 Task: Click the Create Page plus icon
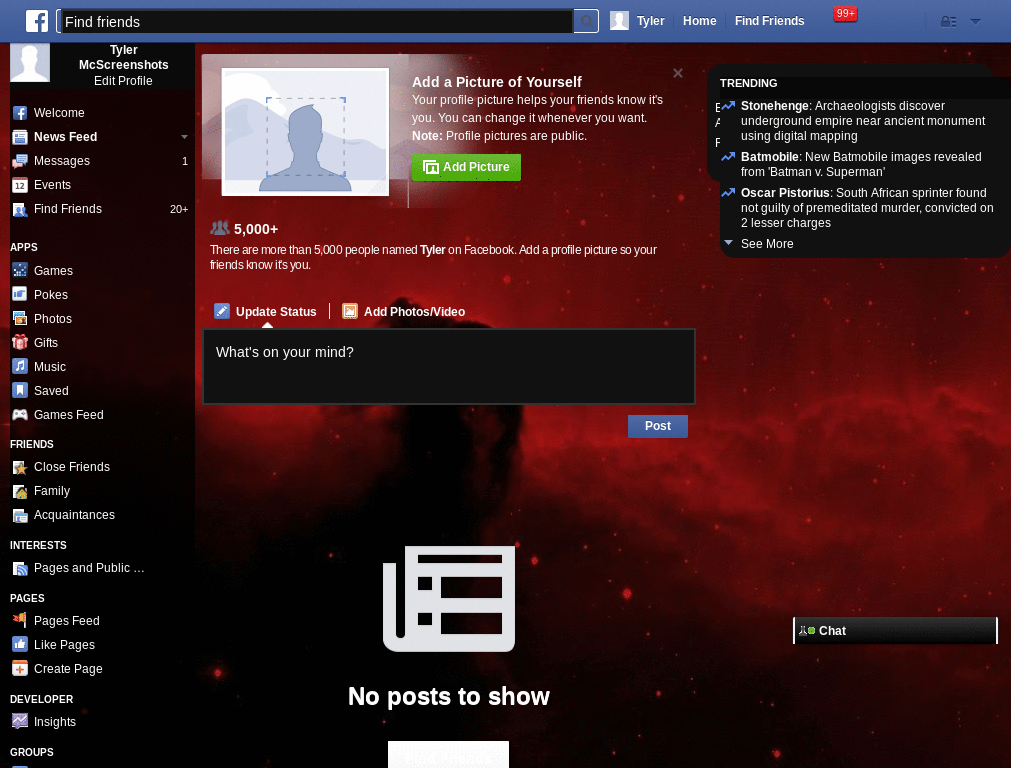(20, 668)
